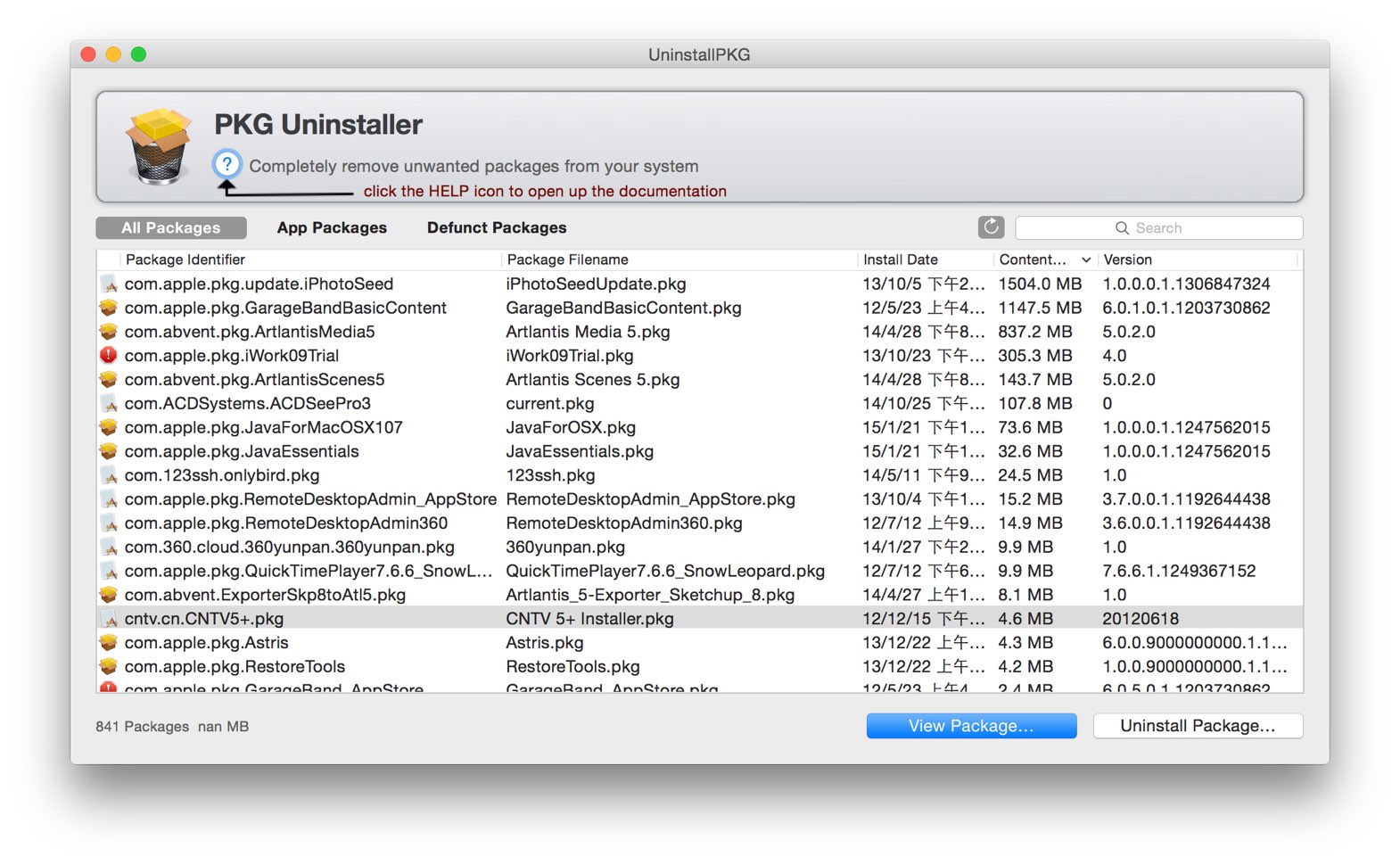Select JavaForOSX.pkg filename

[571, 427]
